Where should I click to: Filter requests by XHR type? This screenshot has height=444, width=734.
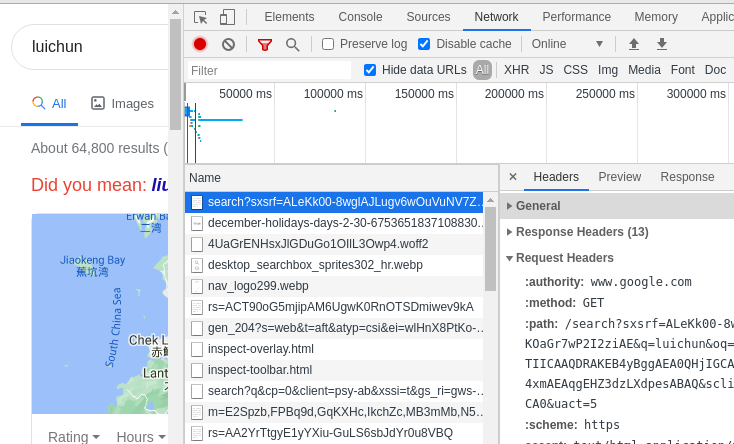516,70
